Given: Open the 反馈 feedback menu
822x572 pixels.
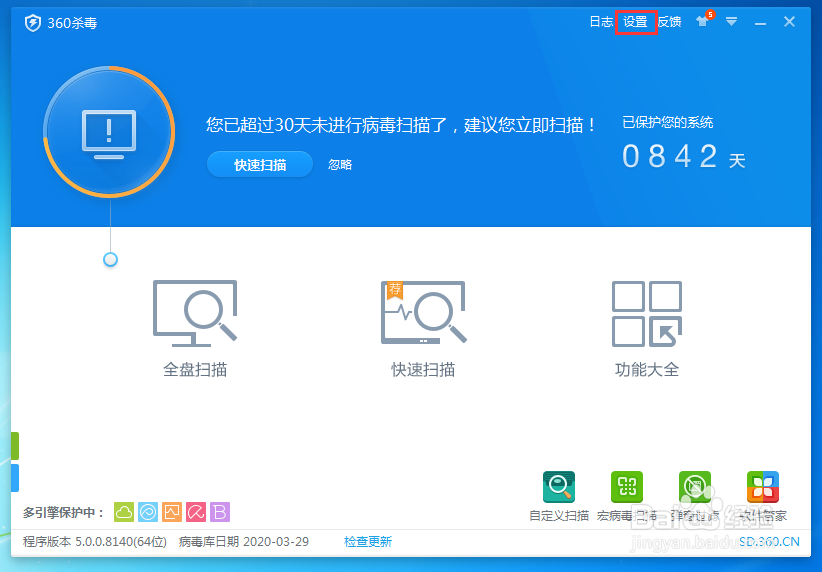Looking at the screenshot, I should (669, 22).
